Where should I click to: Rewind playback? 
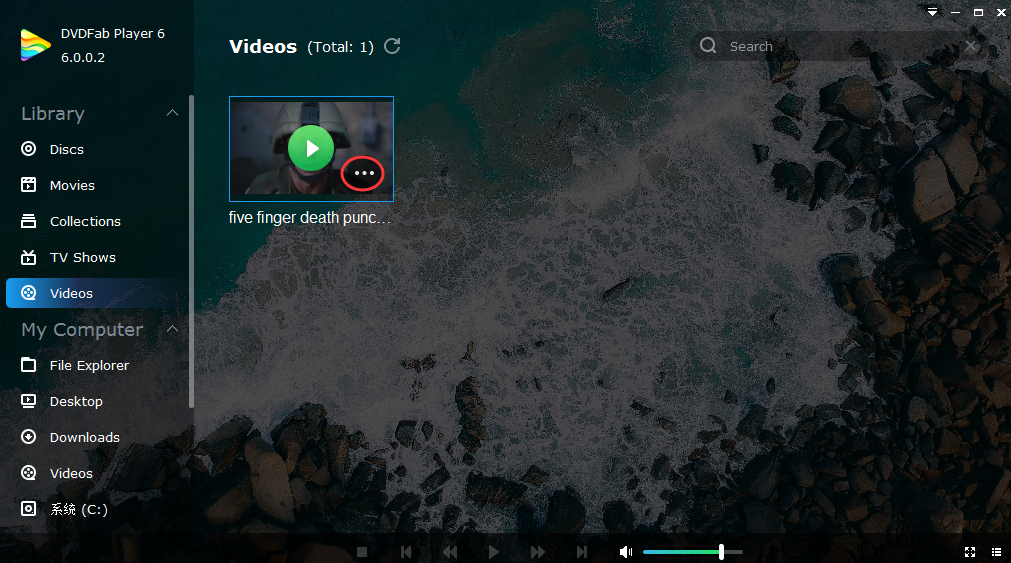(449, 552)
